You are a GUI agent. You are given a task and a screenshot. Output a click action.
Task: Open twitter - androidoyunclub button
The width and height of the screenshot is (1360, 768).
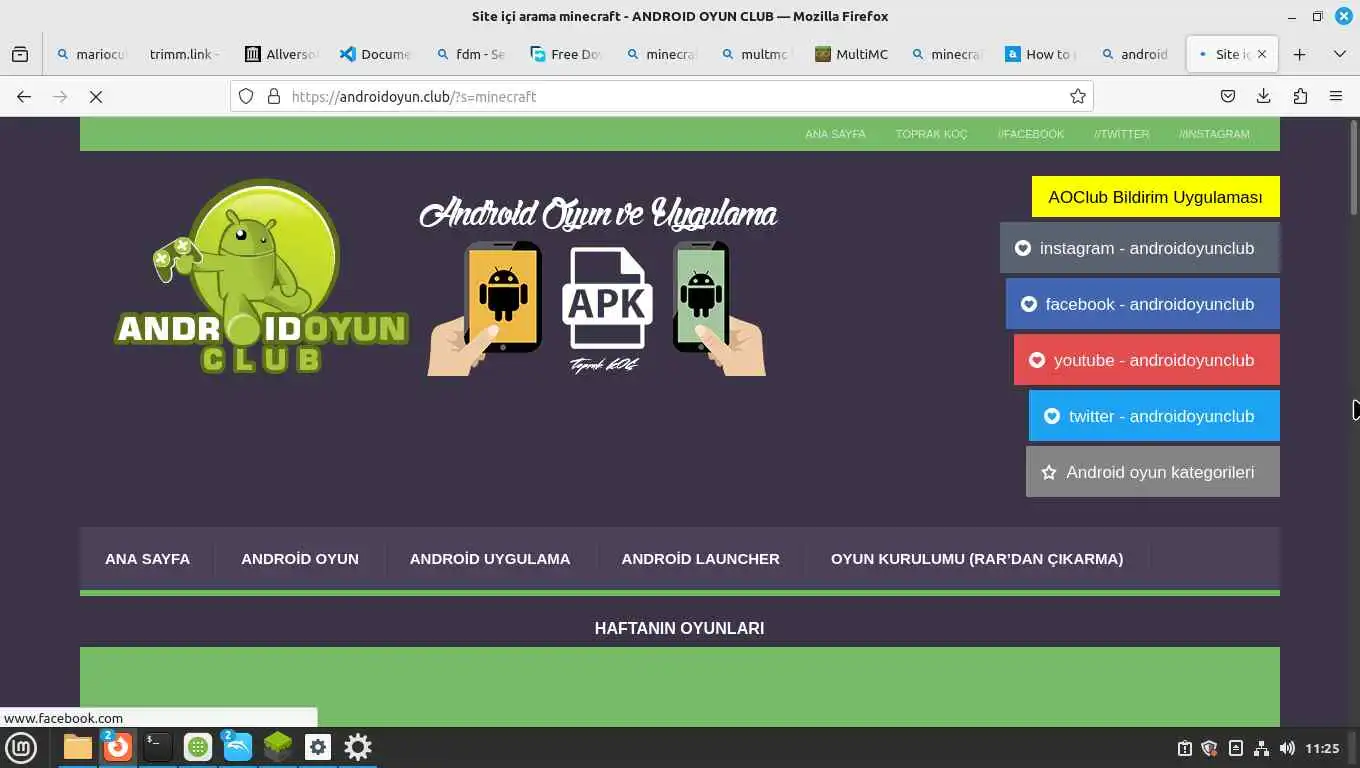(x=1154, y=416)
